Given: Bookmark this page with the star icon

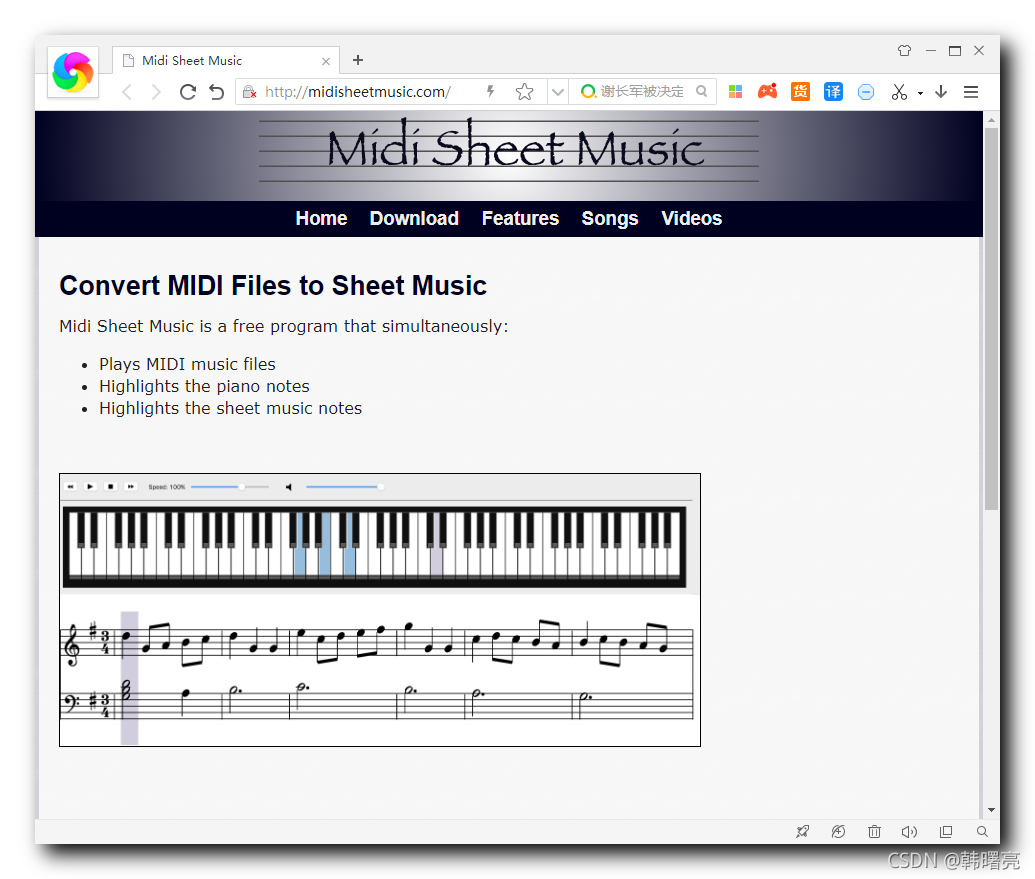Looking at the screenshot, I should point(525,91).
